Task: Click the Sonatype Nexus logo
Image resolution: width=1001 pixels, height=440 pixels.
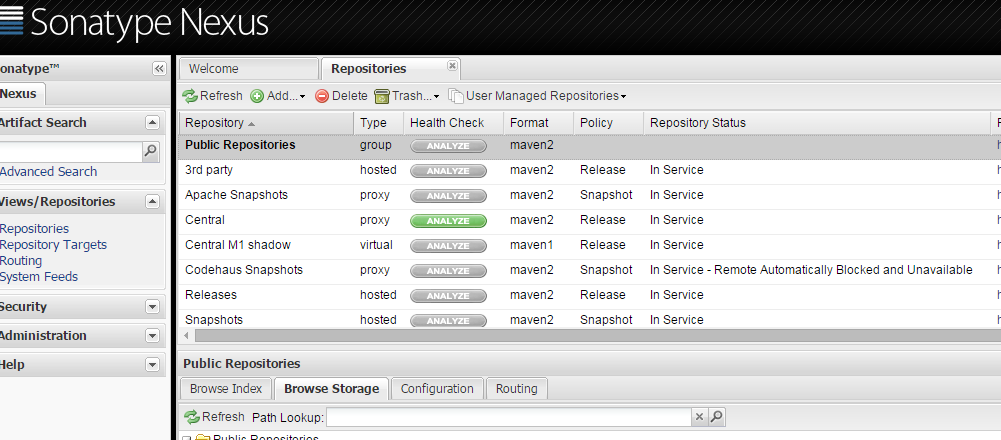Action: point(134,22)
